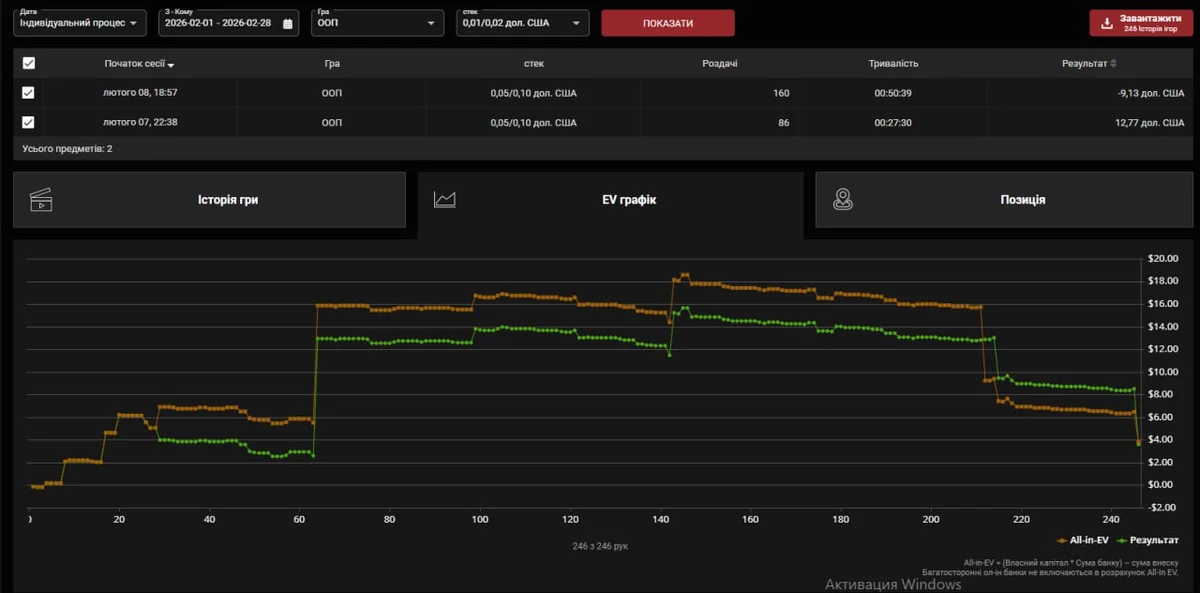Image resolution: width=1200 pixels, height=593 pixels.
Task: Uncheck the лютого 08, 18:57 session checkbox
Action: (x=29, y=93)
